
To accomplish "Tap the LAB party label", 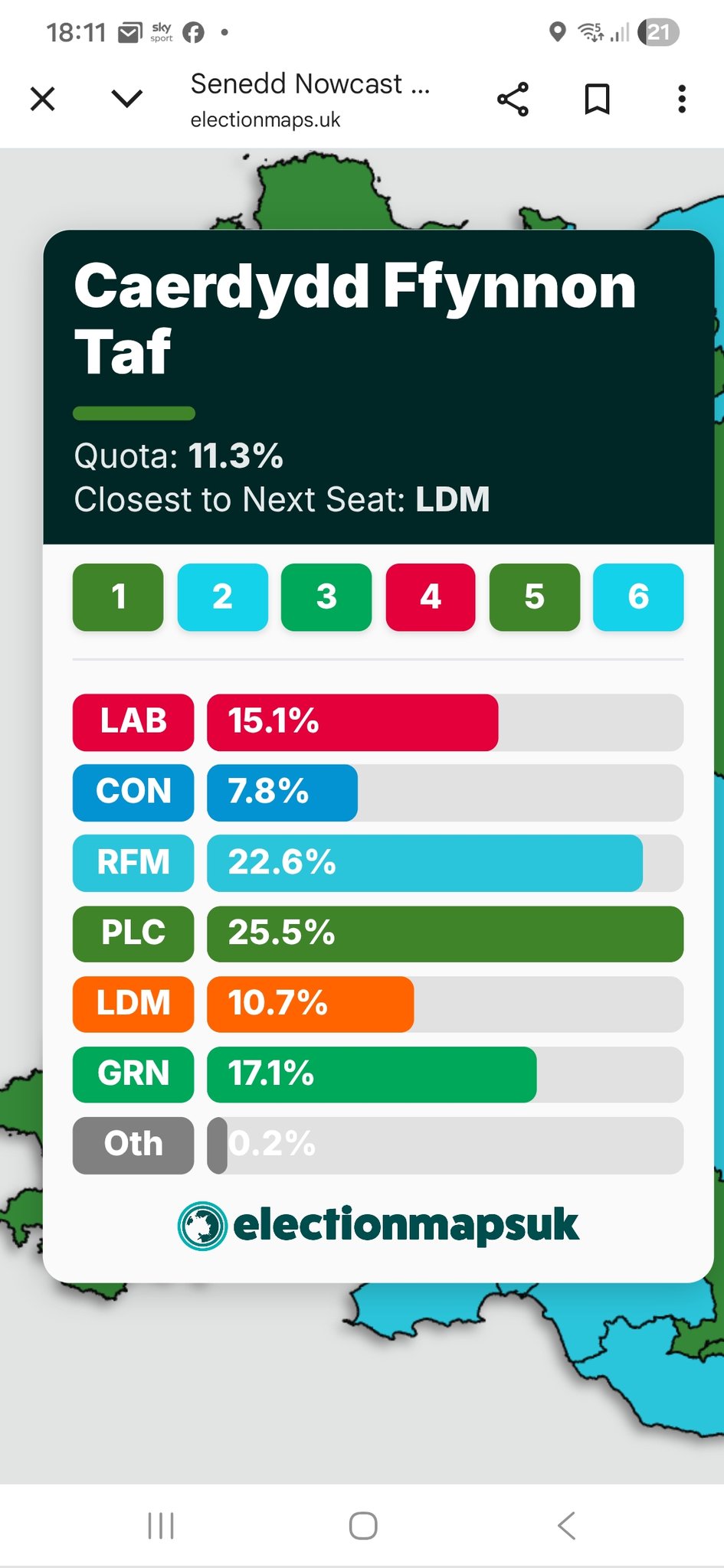I will point(133,722).
